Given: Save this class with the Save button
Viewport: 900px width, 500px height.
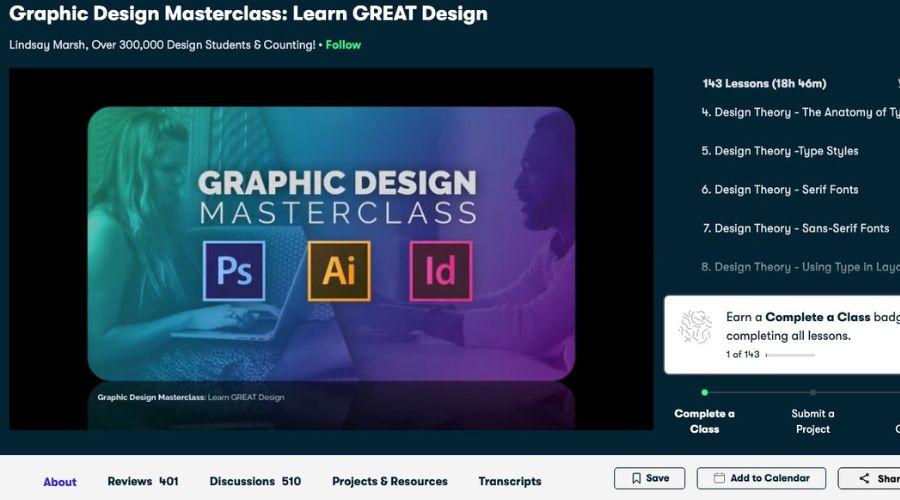Looking at the screenshot, I should tap(649, 478).
